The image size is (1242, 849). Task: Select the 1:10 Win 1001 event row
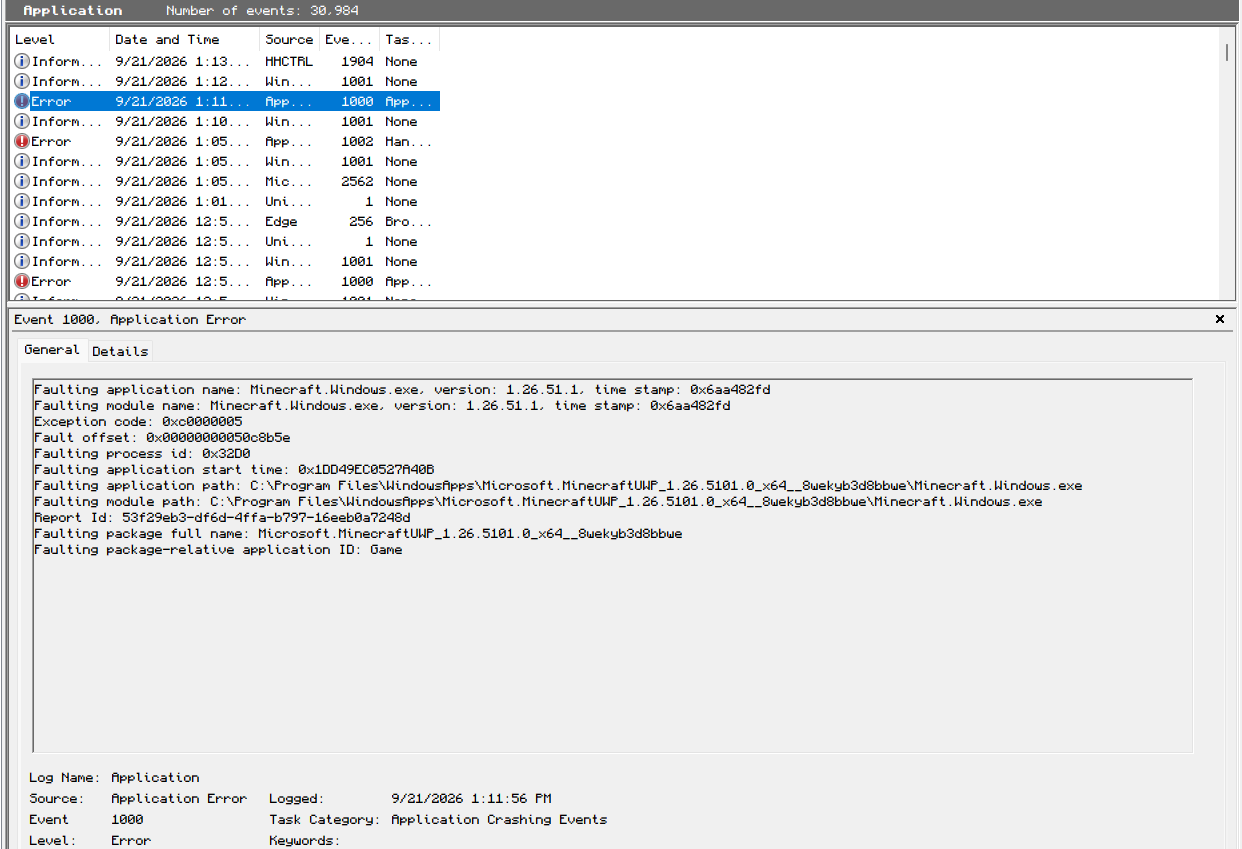tap(226, 121)
